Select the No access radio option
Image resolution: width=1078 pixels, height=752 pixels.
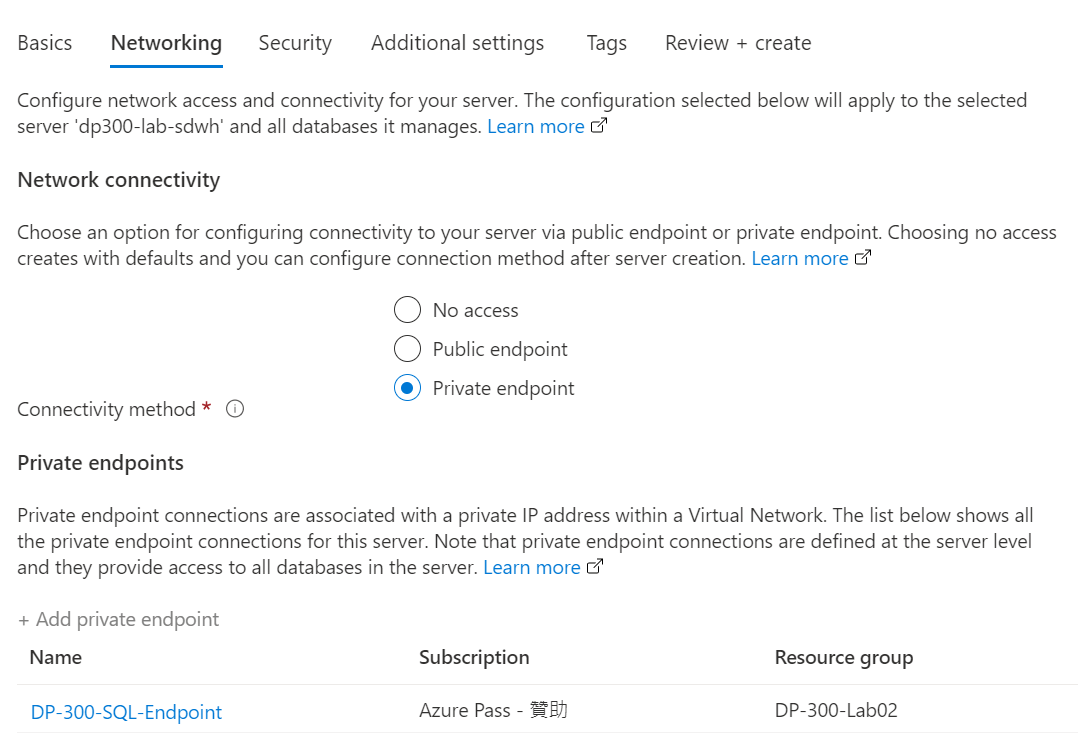(x=407, y=310)
